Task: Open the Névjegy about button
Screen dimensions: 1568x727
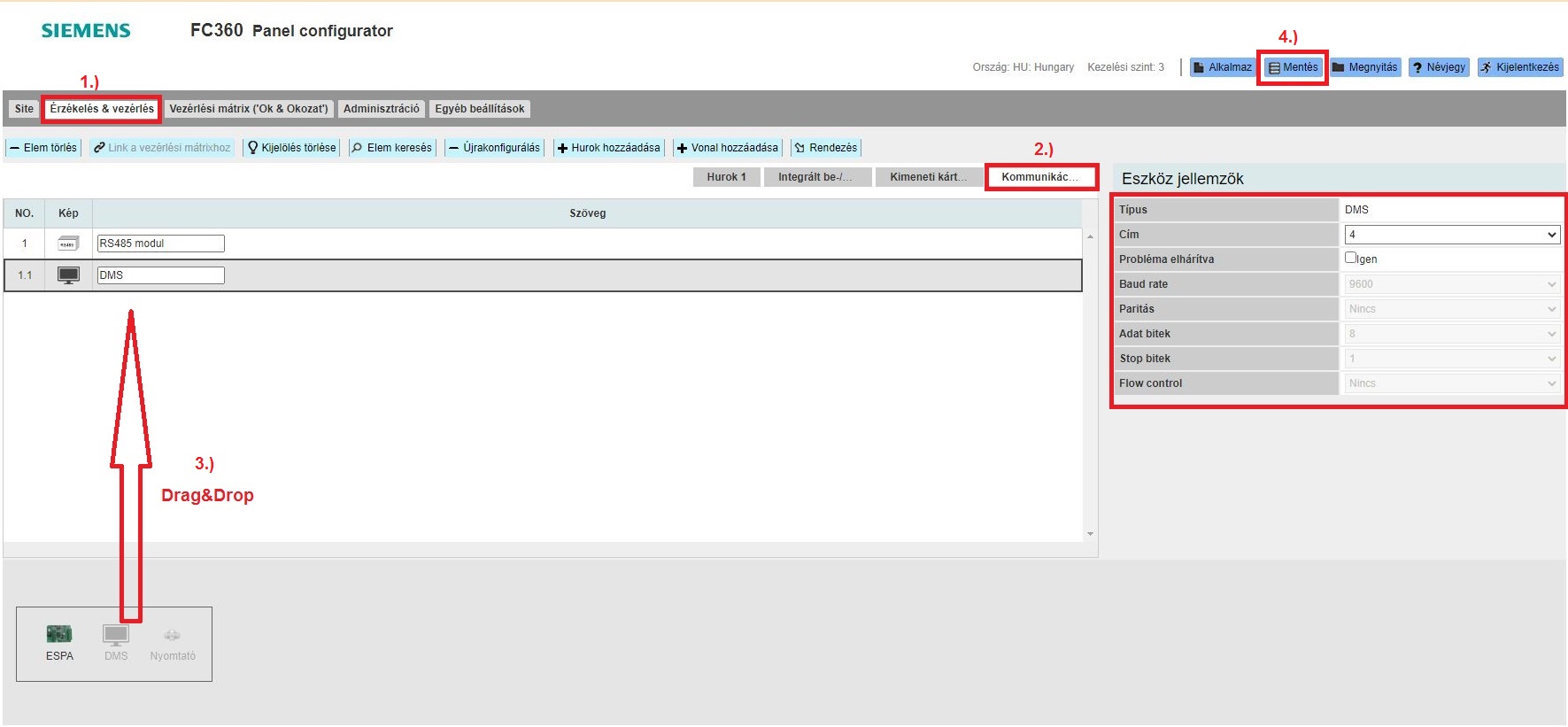Action: 1439,67
